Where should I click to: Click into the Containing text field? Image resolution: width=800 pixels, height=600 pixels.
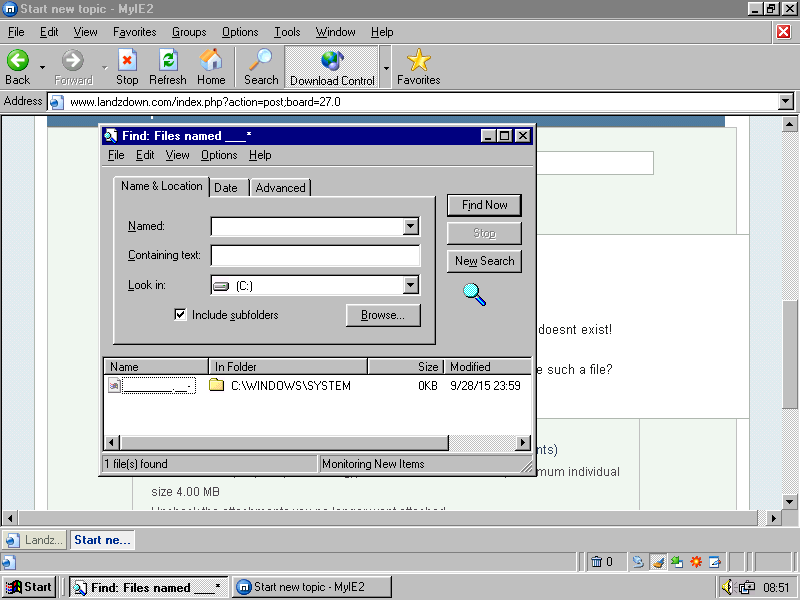[x=315, y=256]
